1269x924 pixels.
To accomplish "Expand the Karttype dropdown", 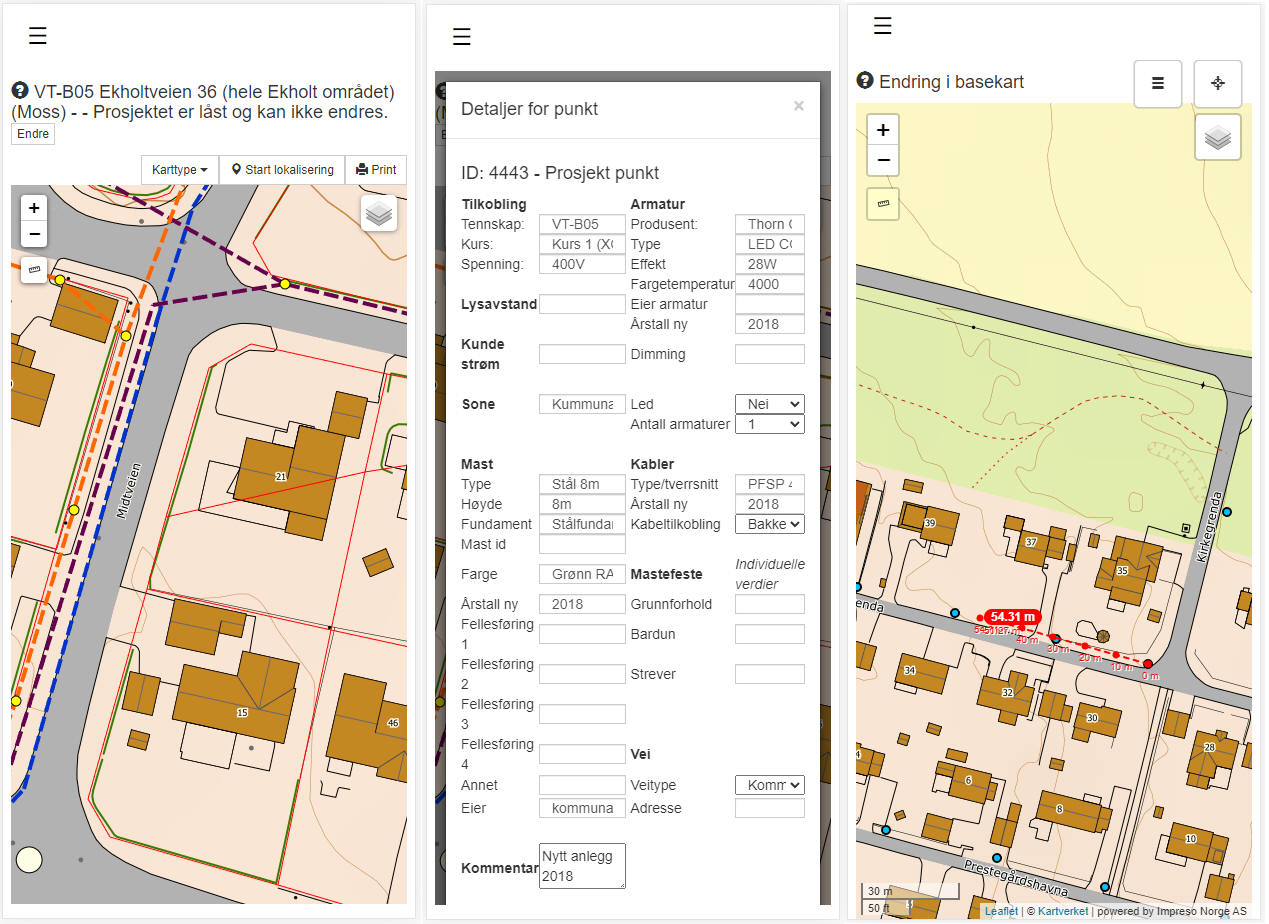I will (x=180, y=170).
